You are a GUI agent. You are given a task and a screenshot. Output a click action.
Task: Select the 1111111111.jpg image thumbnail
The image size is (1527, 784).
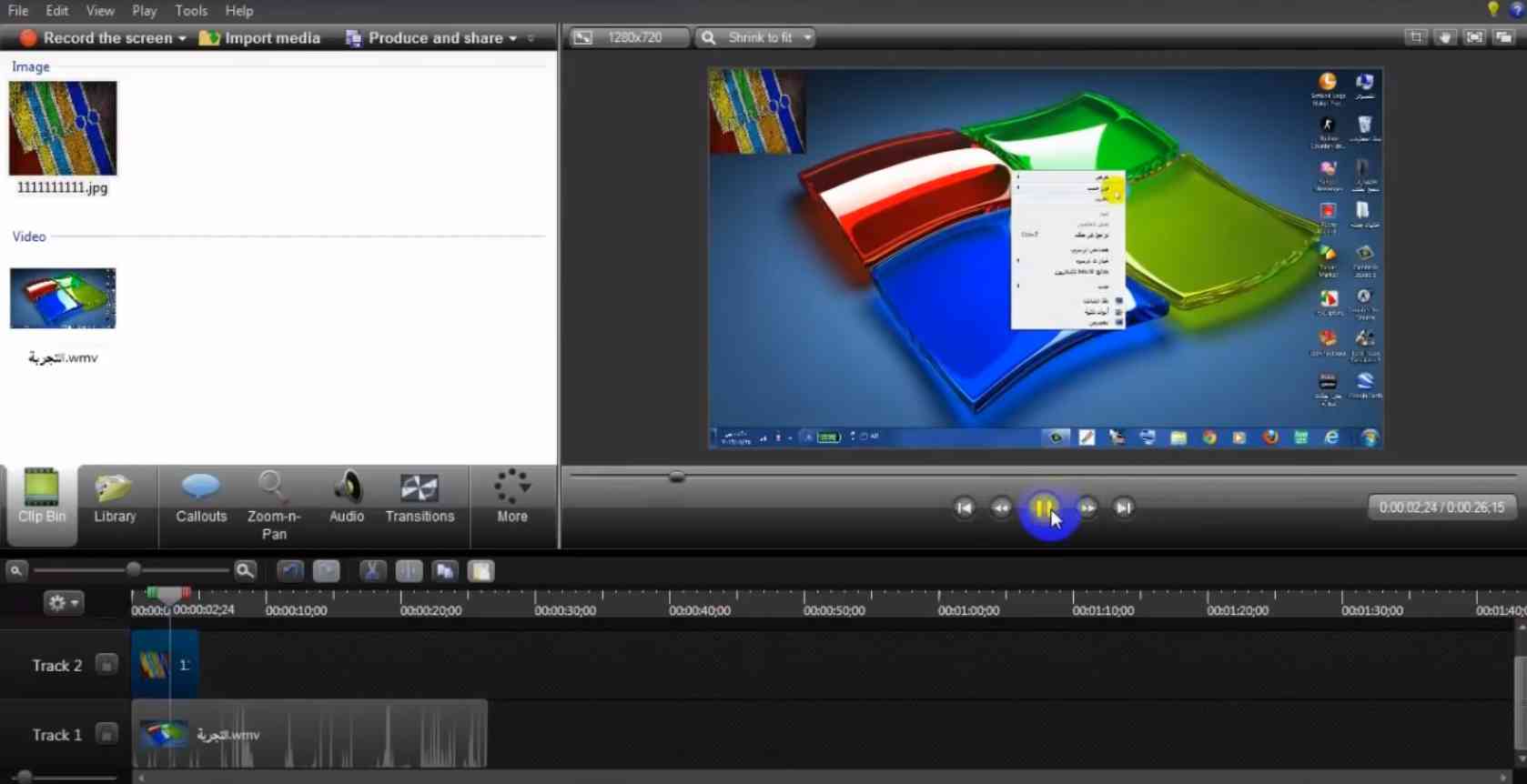[x=63, y=128]
